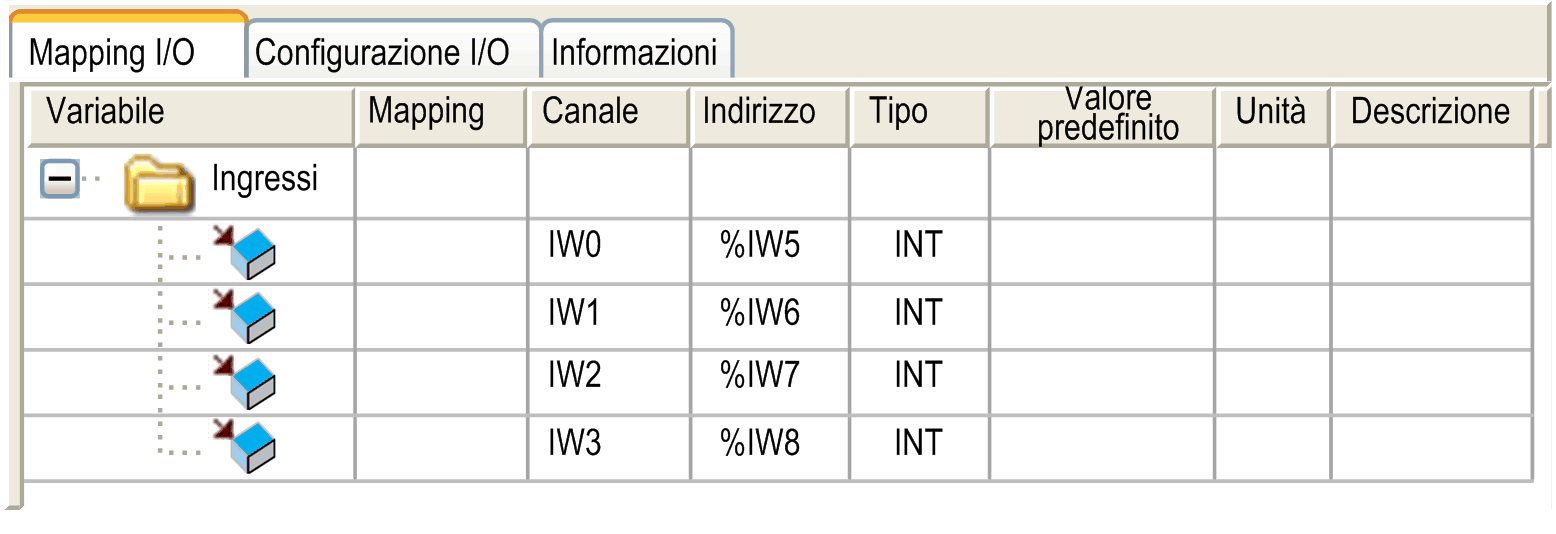1556x534 pixels.
Task: Switch to the Mapping I/O tab
Action: [112, 53]
